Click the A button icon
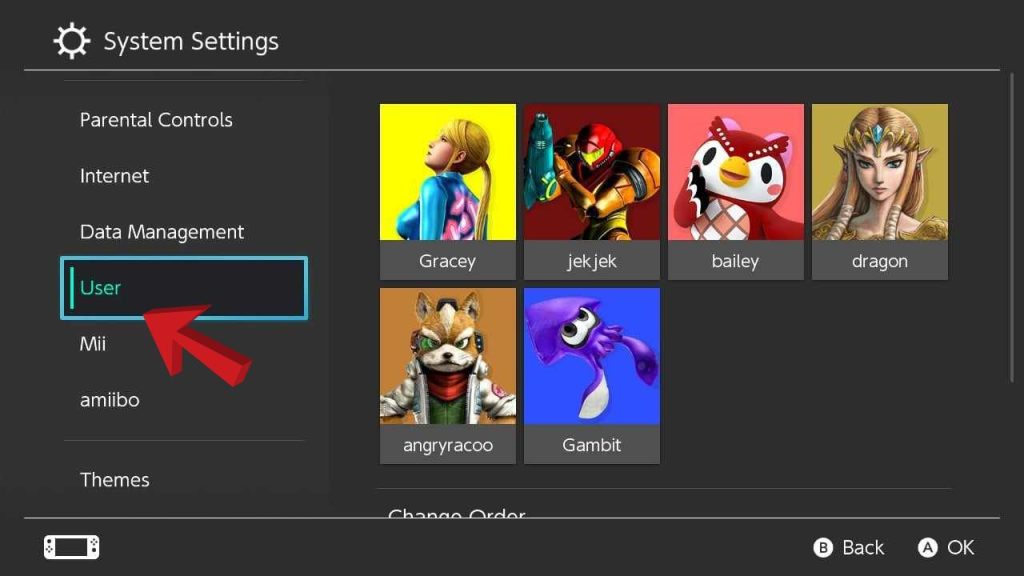Screen dimensions: 1024x576 [x=927, y=547]
